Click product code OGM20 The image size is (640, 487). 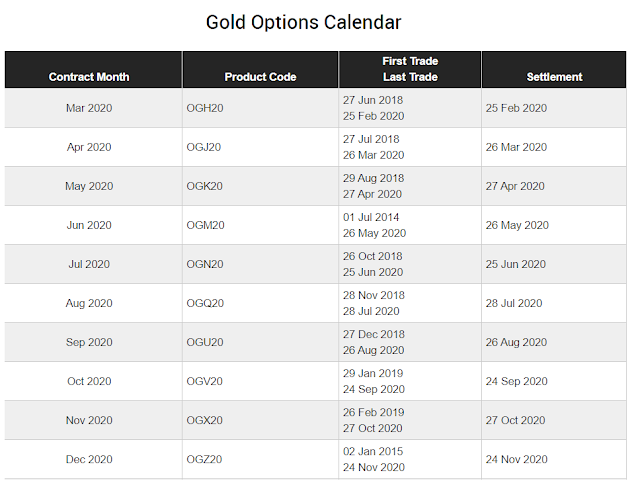click(205, 225)
